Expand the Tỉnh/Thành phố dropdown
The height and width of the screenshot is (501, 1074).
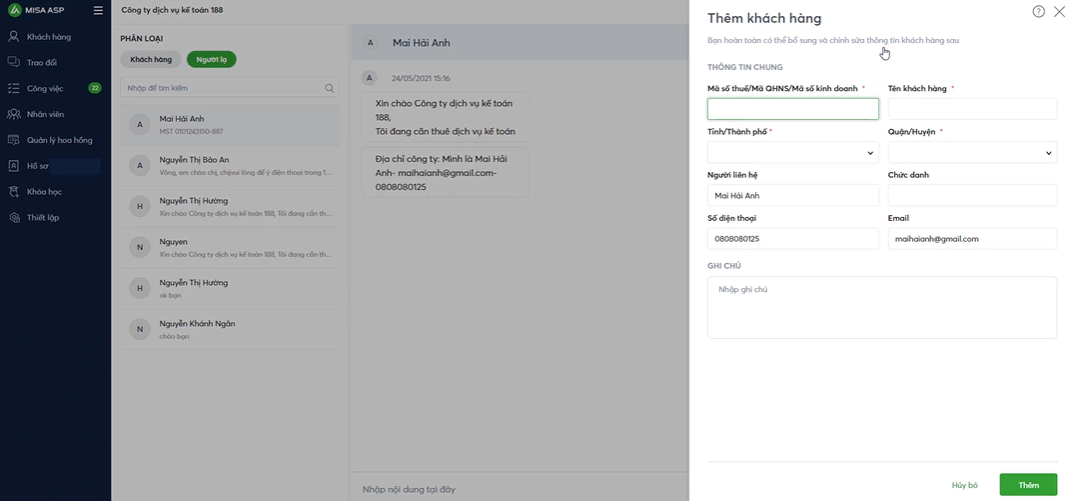792,153
